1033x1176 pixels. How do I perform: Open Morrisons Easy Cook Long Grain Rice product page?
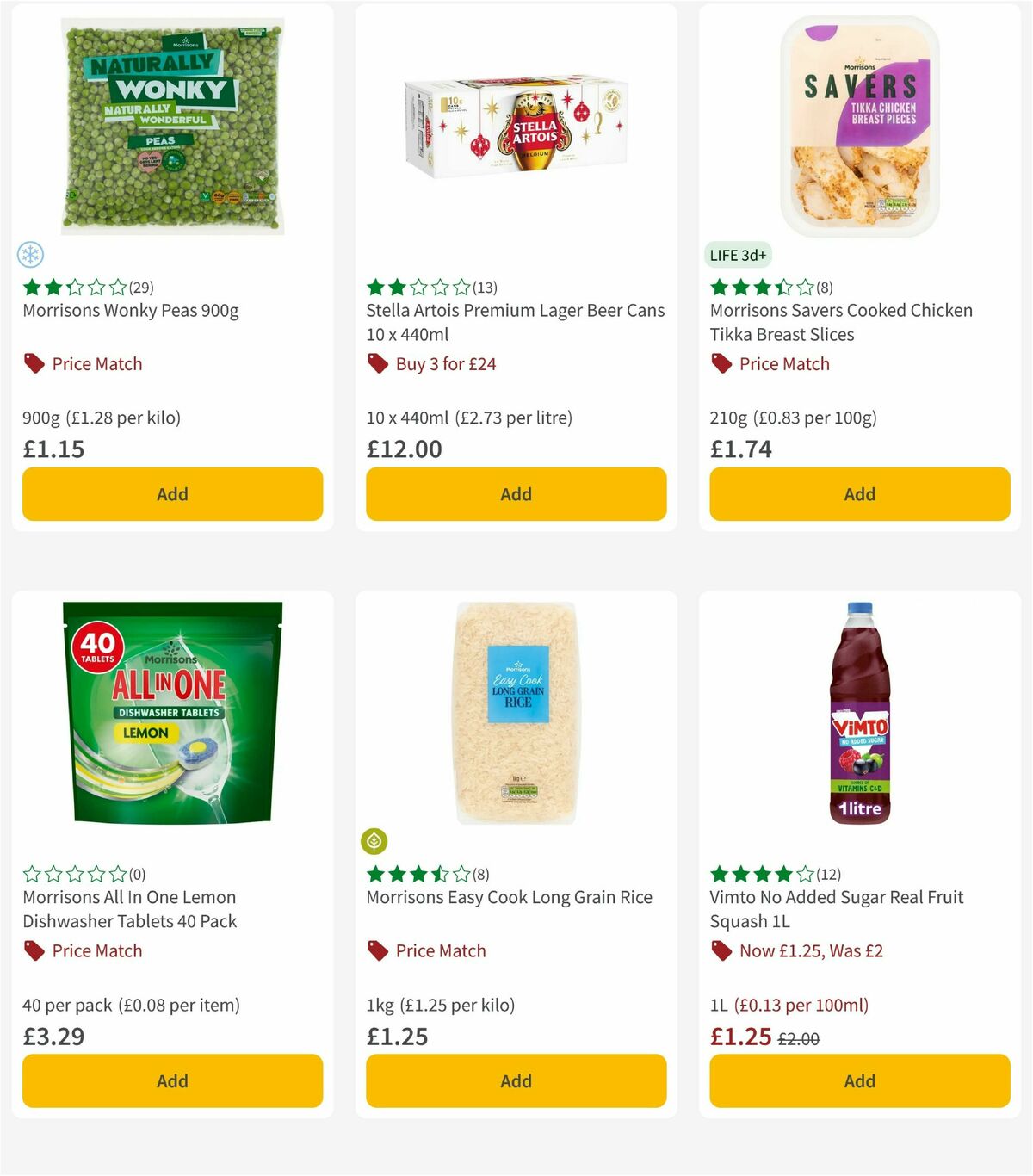[x=510, y=897]
